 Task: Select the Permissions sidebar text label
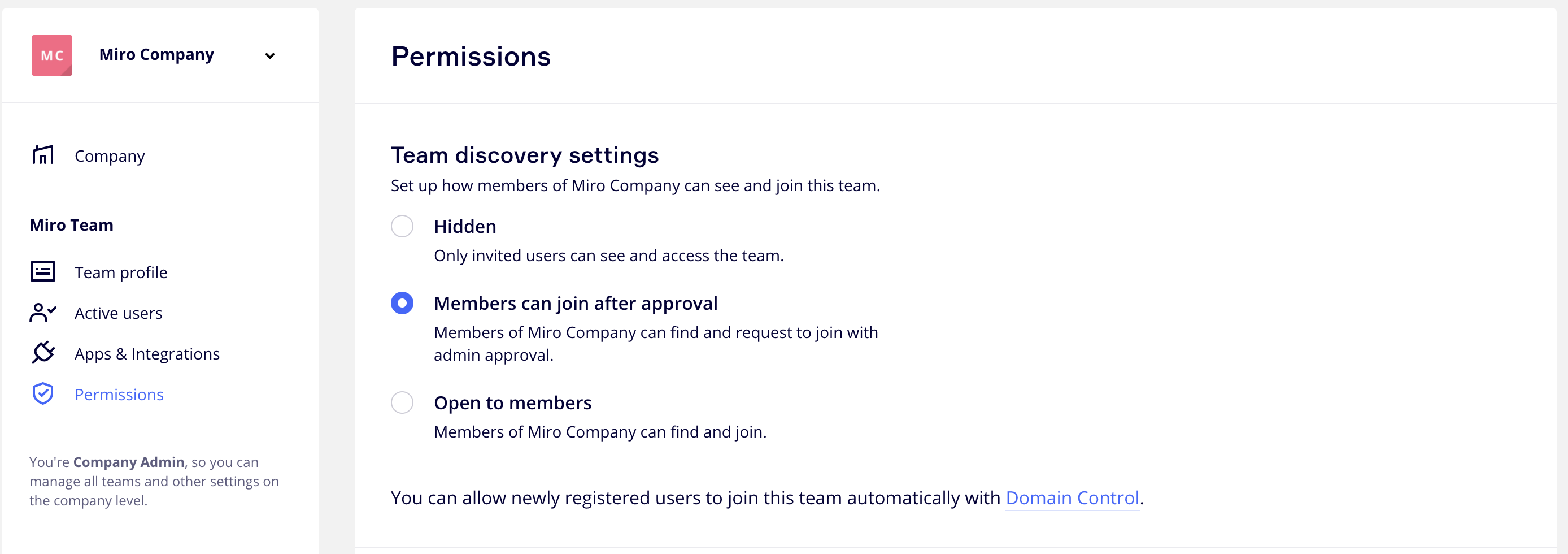click(119, 395)
